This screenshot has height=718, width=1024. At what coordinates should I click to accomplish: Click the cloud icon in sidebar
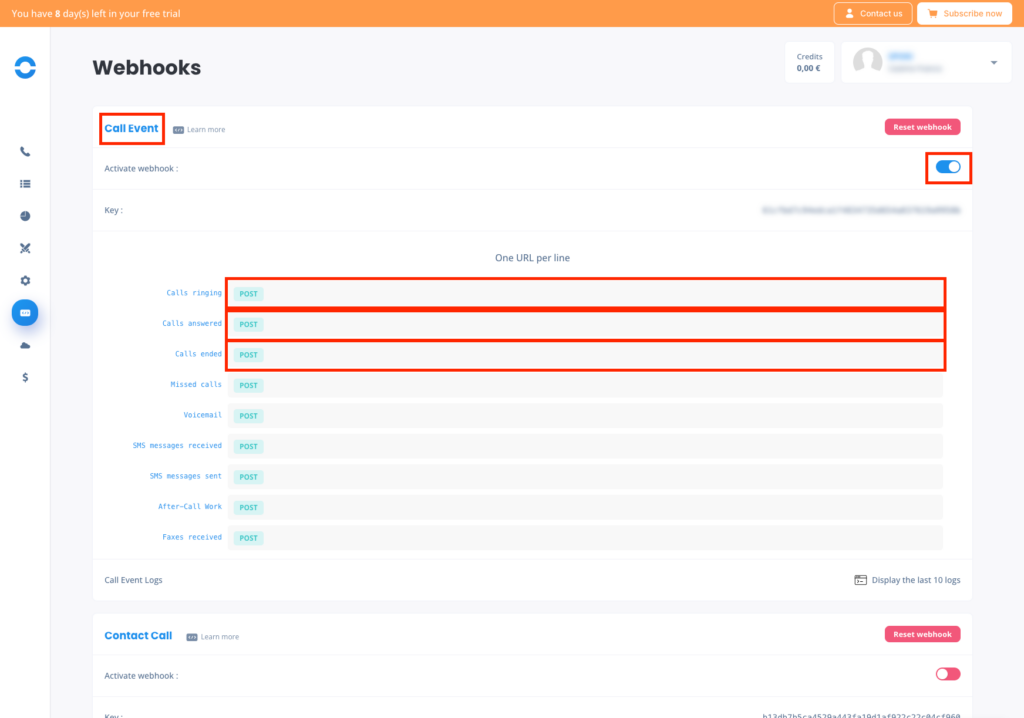click(25, 345)
